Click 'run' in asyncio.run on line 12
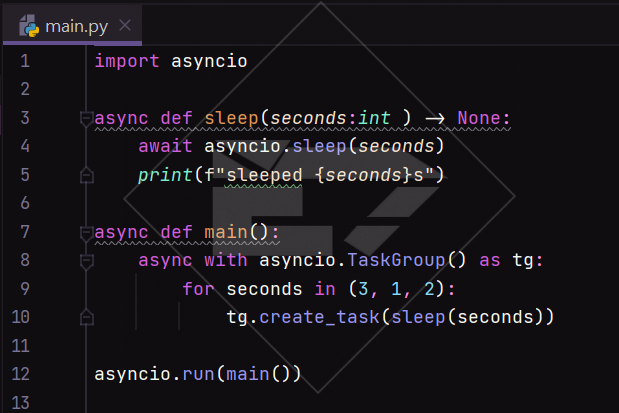 tap(198, 374)
